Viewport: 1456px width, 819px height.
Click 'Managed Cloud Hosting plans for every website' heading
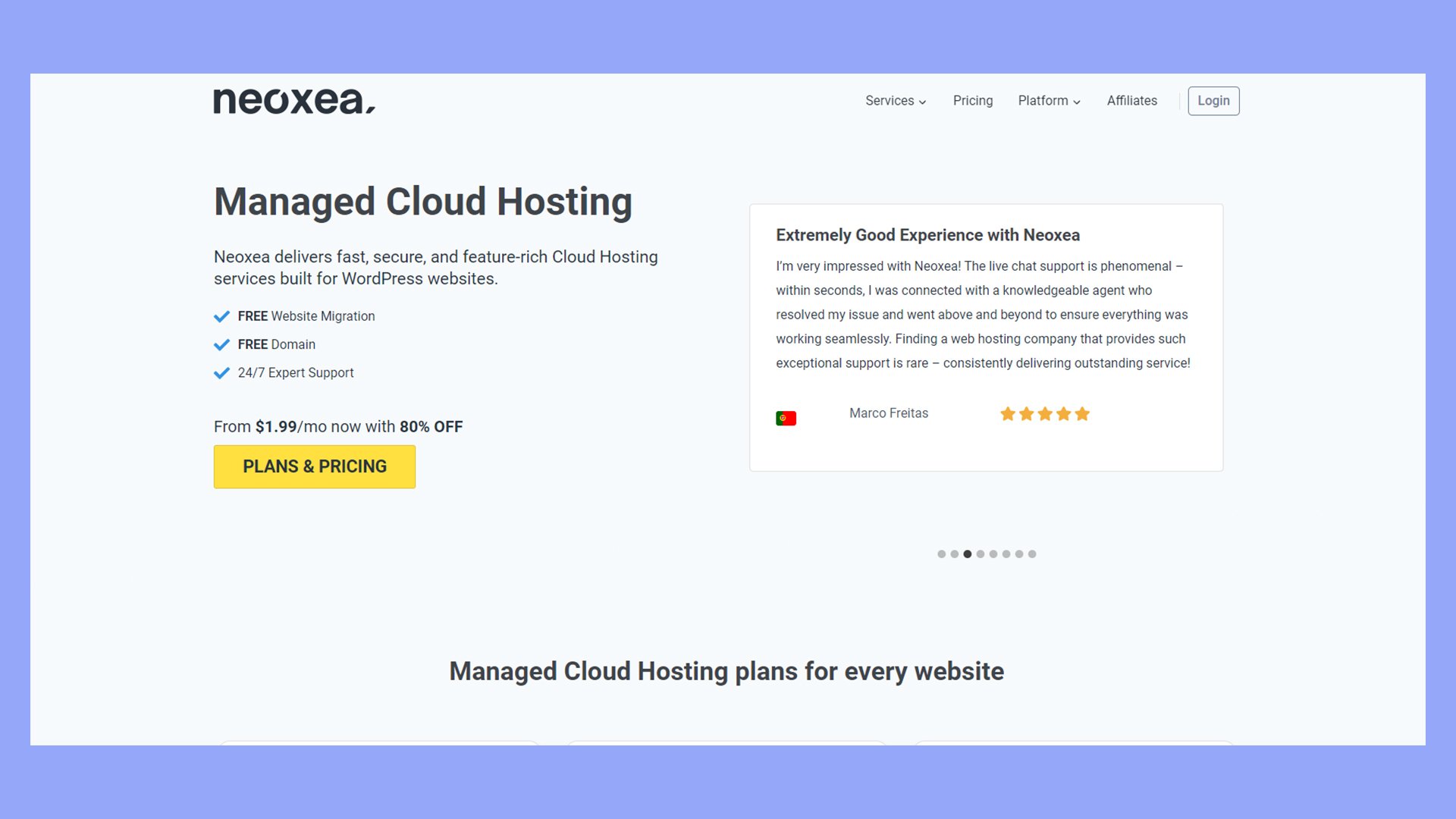(726, 672)
